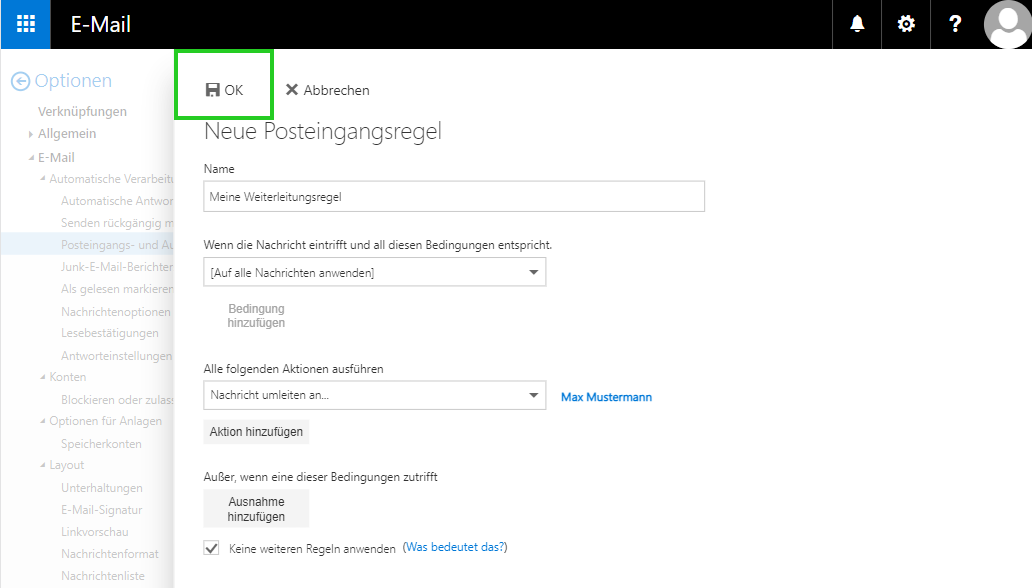Open the settings gear icon

pos(906,24)
